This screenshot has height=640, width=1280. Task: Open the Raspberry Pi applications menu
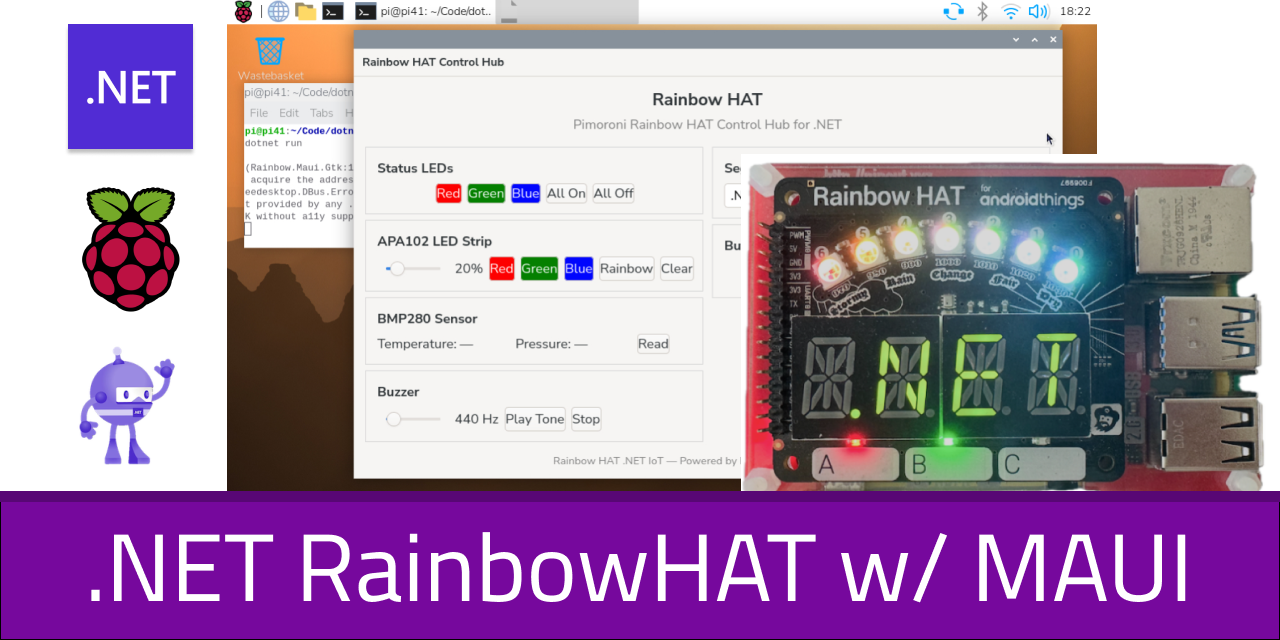(x=243, y=11)
